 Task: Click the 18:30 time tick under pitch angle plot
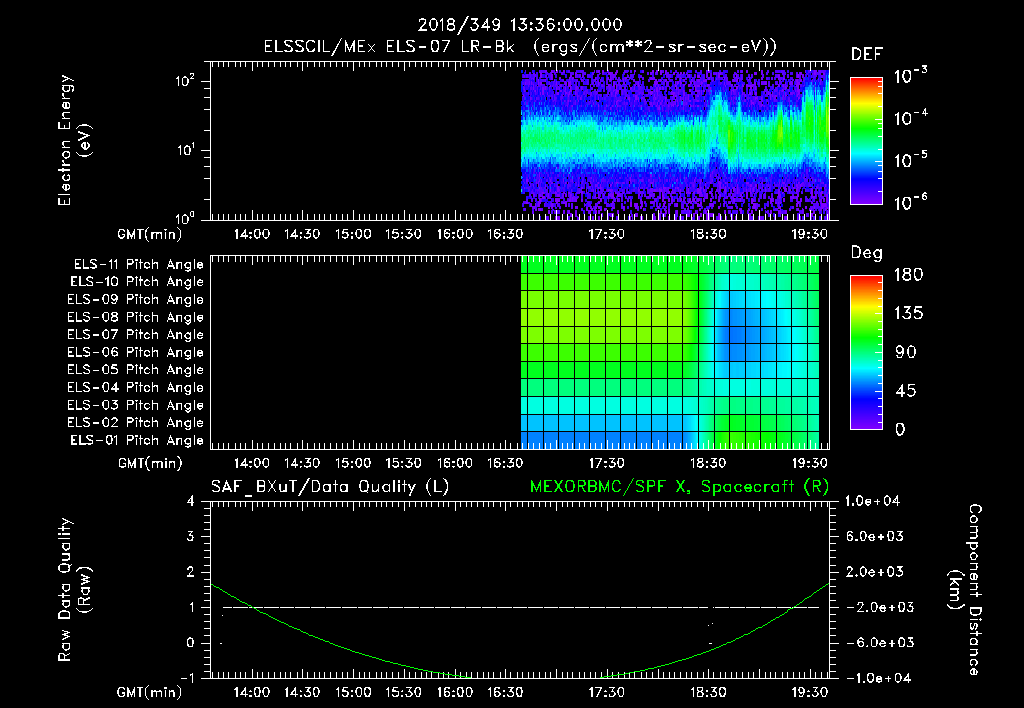[708, 463]
